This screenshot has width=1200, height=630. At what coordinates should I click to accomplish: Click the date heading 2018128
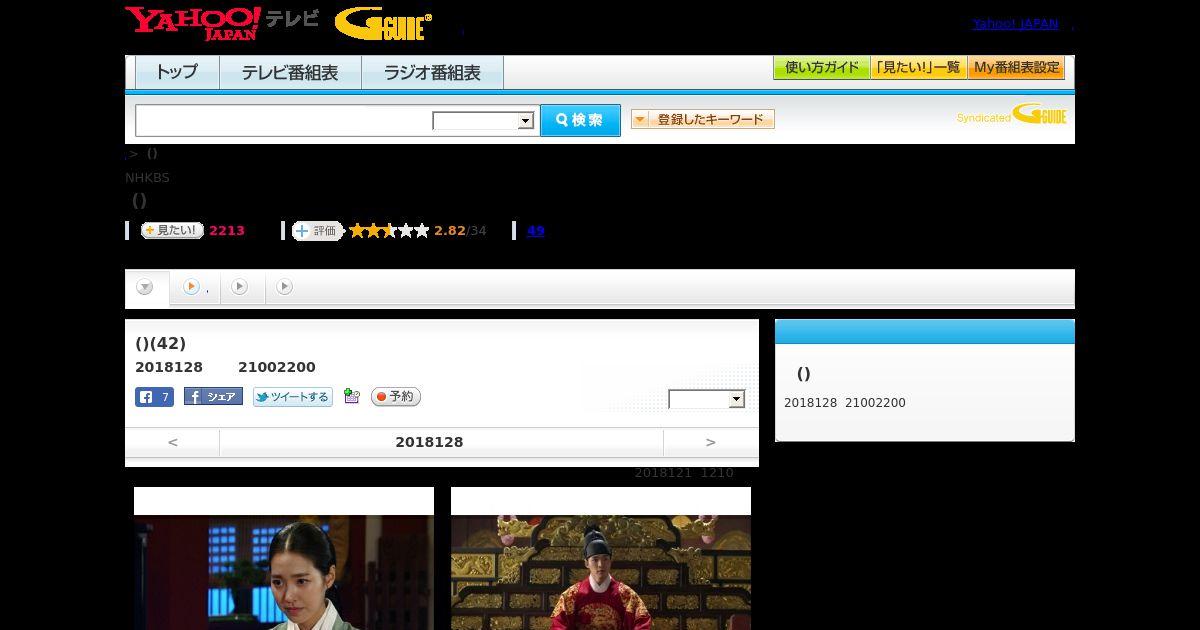click(429, 442)
